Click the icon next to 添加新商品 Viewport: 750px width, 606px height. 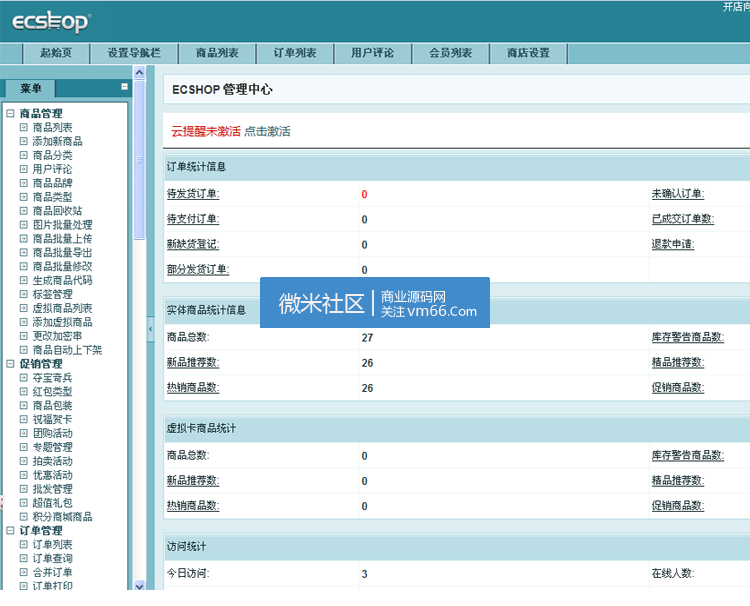pyautogui.click(x=23, y=141)
